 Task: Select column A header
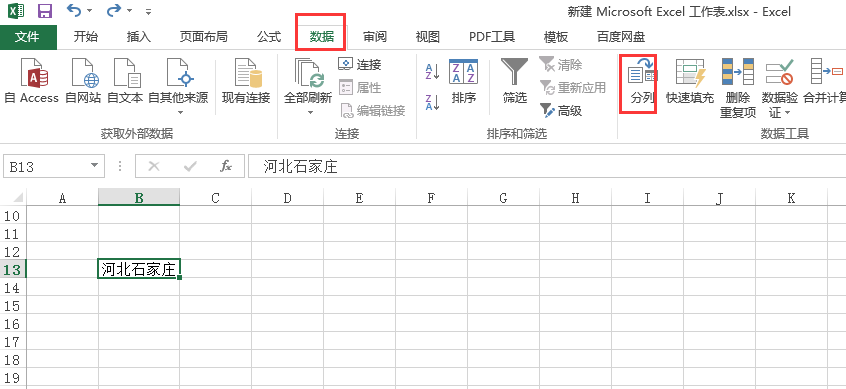coord(63,197)
